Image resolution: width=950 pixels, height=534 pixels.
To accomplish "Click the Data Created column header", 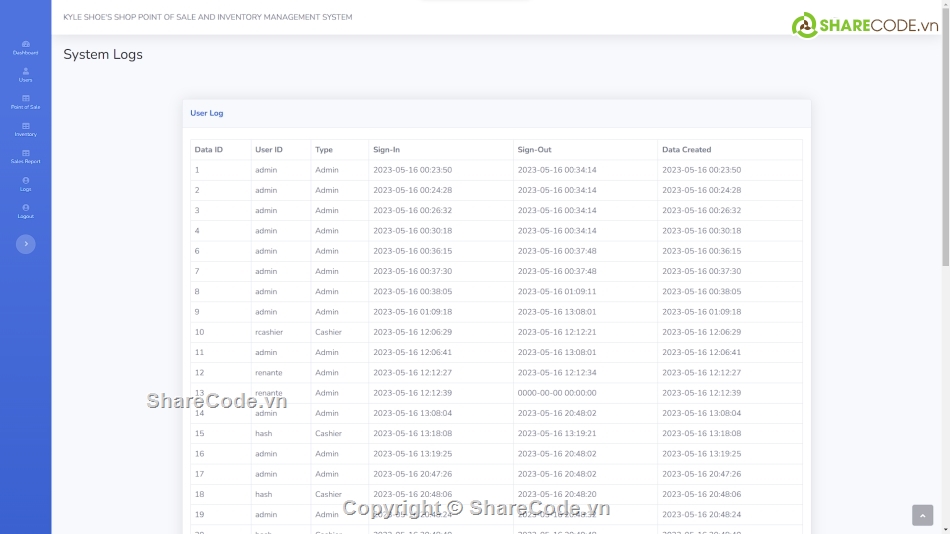I will (x=686, y=150).
